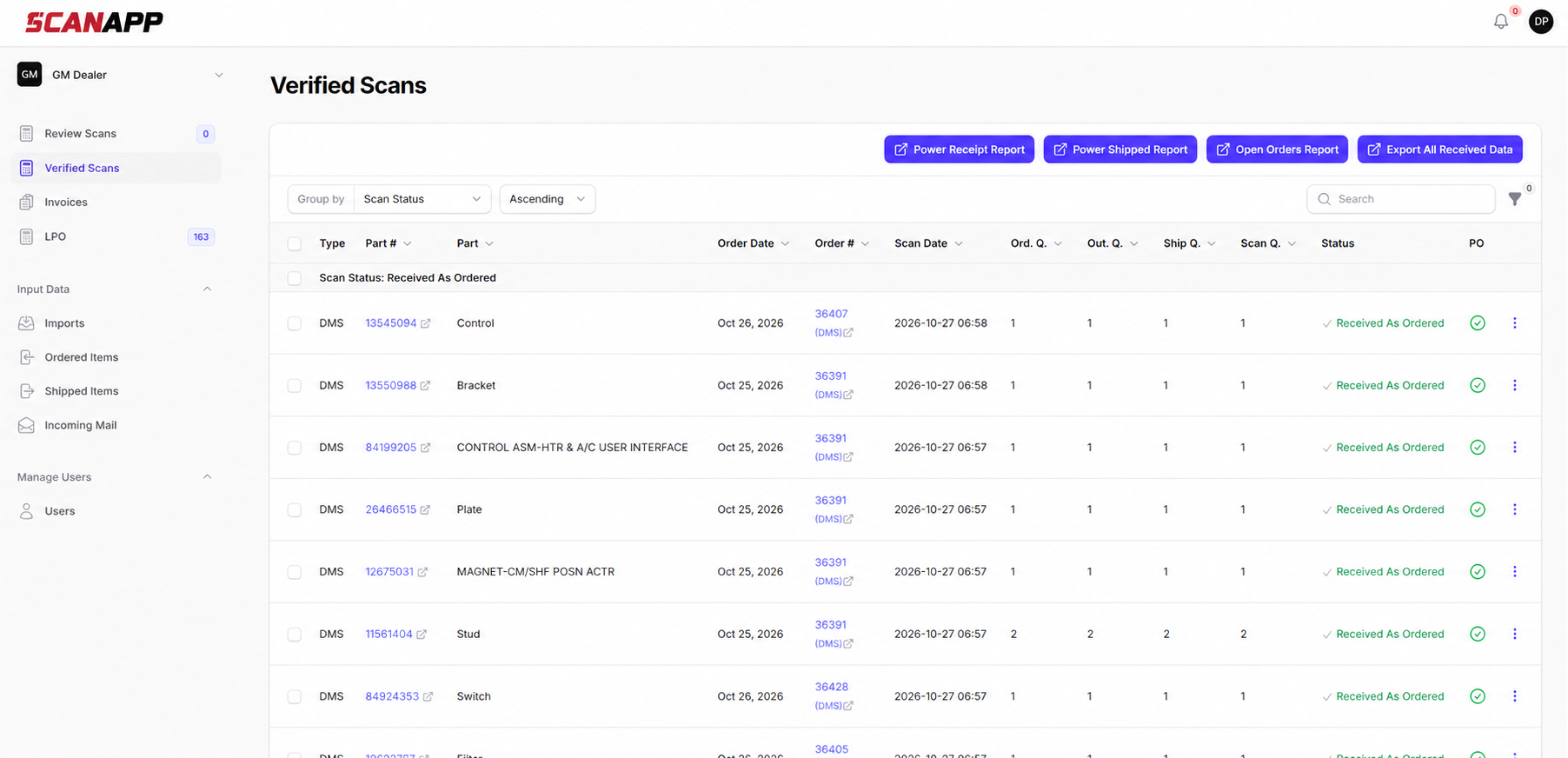Open order 36428 link in Switch row
The width and height of the screenshot is (1568, 758).
coord(831,687)
